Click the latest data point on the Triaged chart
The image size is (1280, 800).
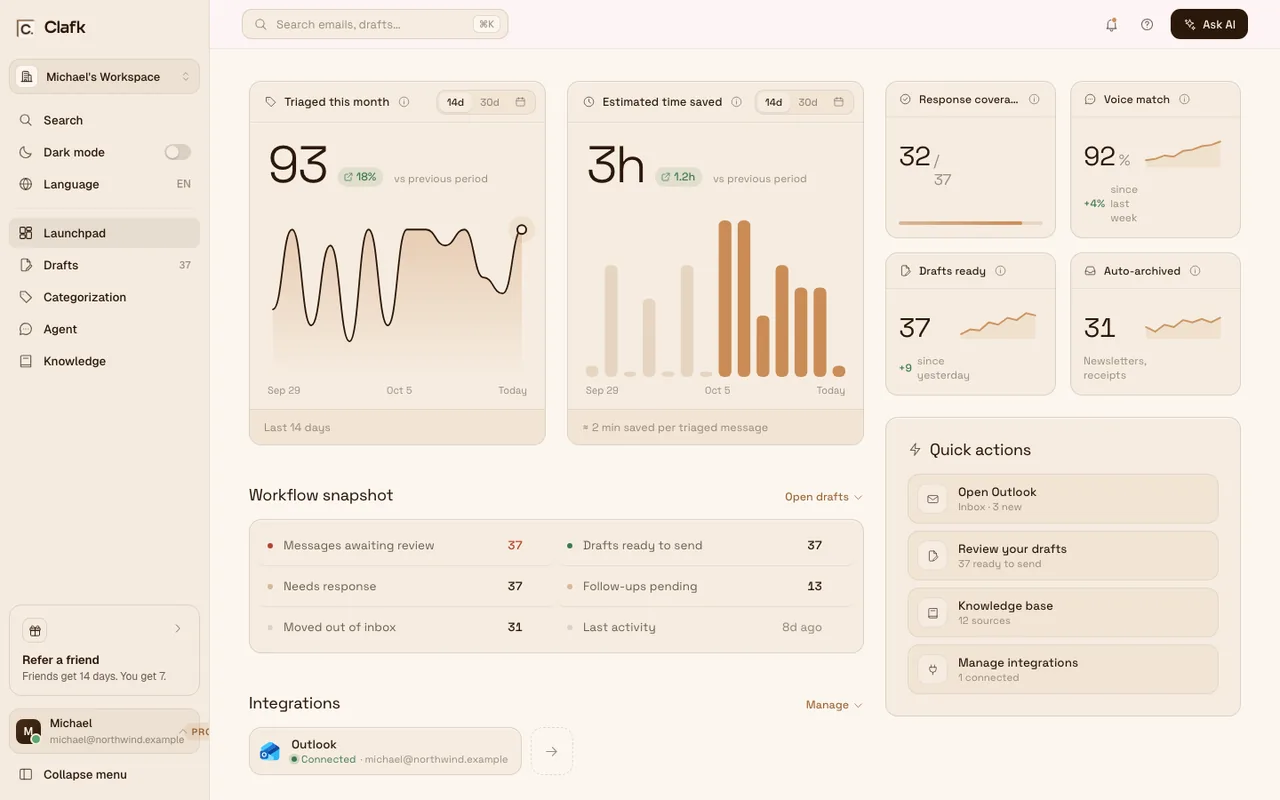click(521, 230)
